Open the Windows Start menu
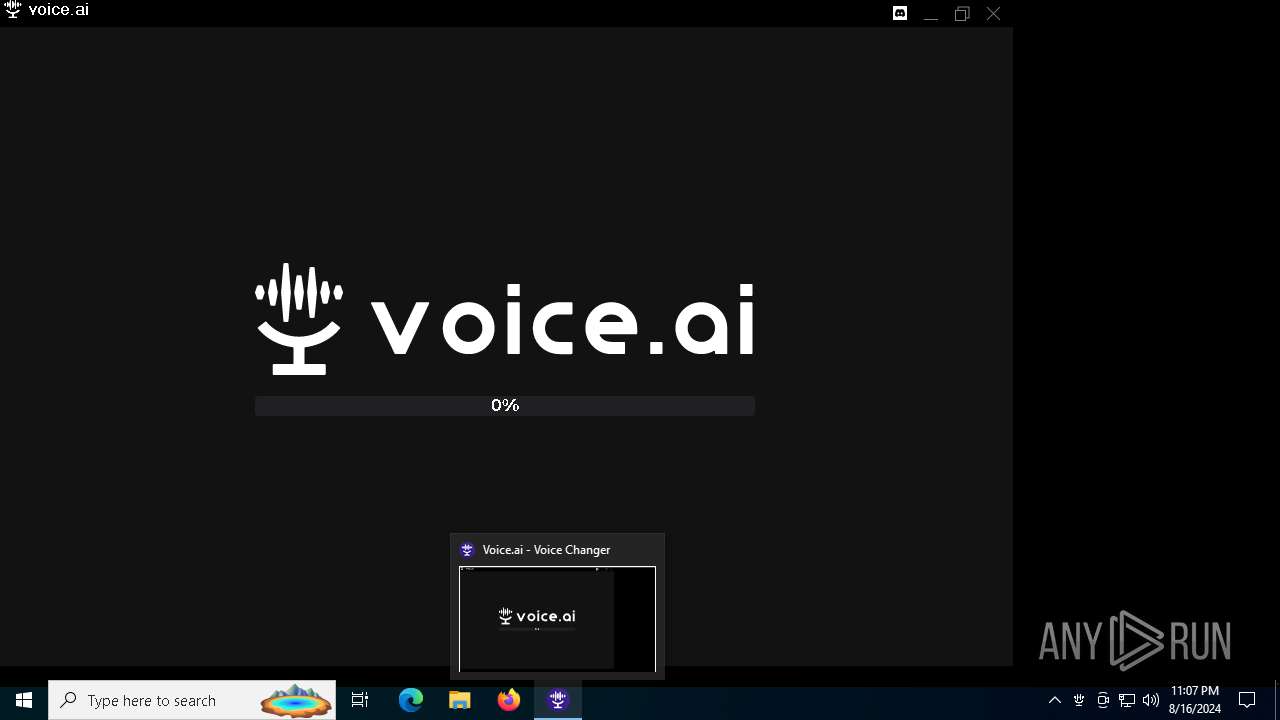Screen dimensions: 1280x720 (x=24, y=700)
